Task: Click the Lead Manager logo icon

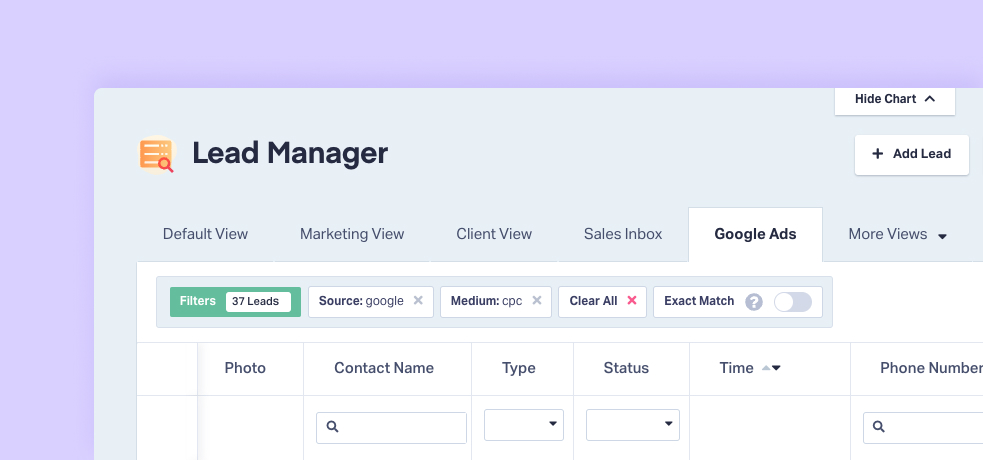Action: point(157,154)
